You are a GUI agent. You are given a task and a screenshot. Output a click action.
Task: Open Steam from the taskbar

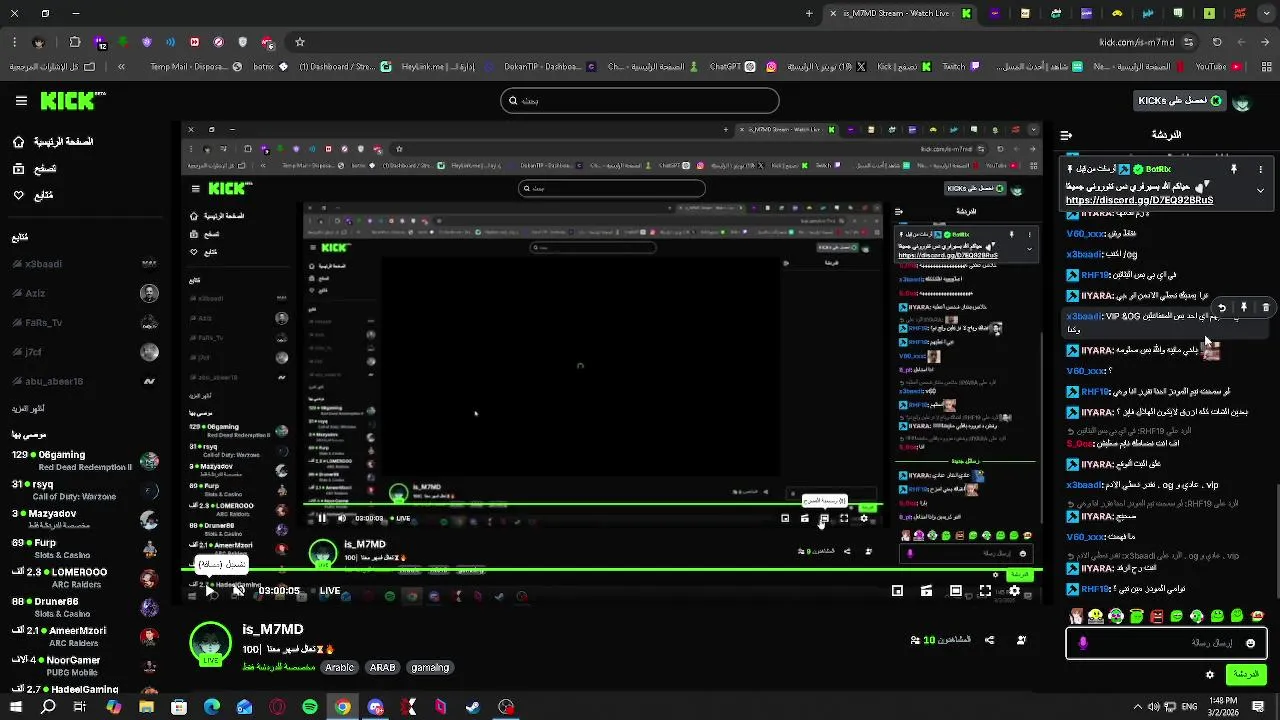coord(473,707)
